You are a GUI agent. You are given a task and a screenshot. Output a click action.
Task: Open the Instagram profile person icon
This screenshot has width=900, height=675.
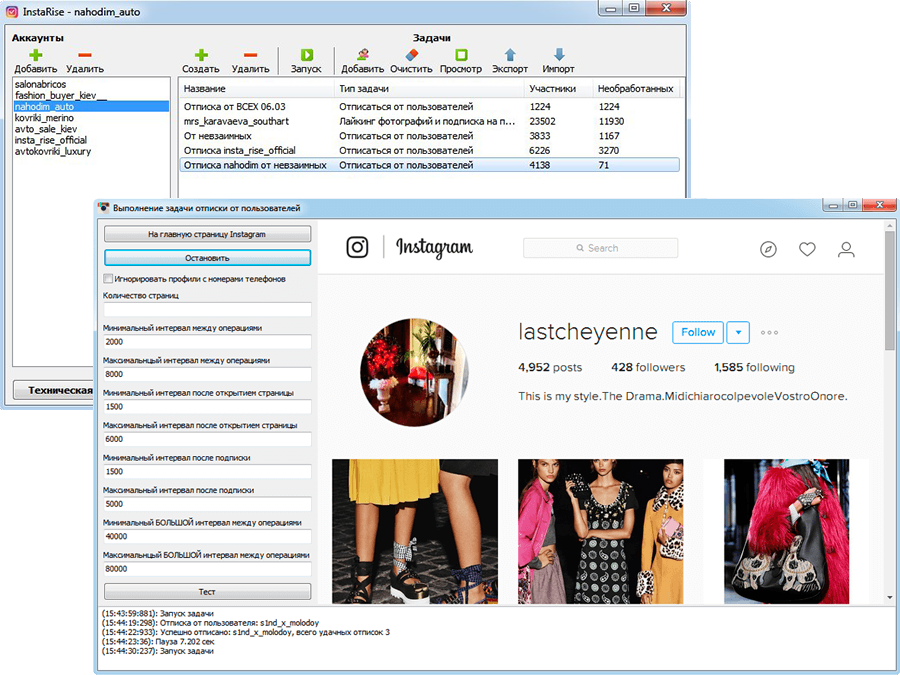846,249
